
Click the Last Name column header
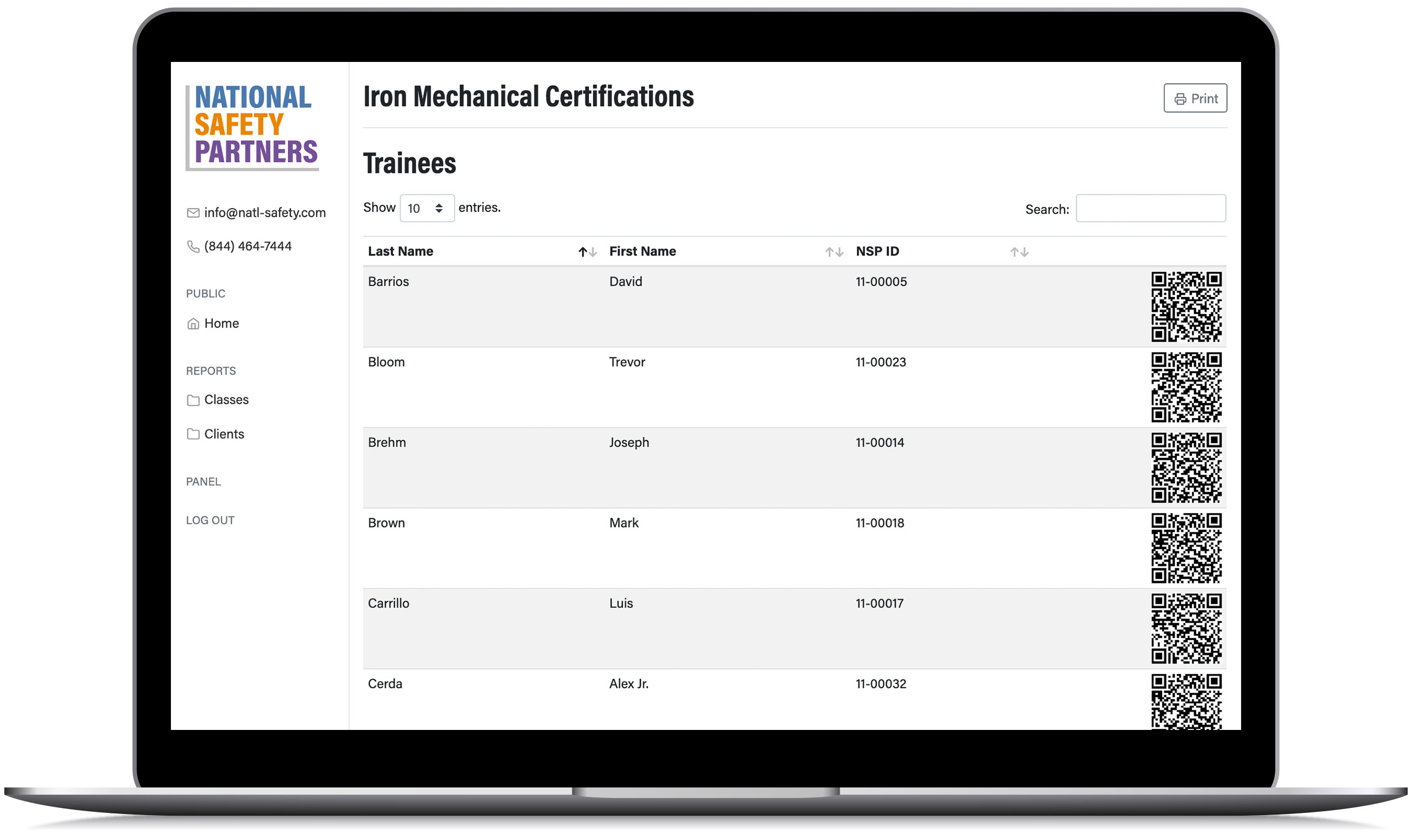point(400,251)
